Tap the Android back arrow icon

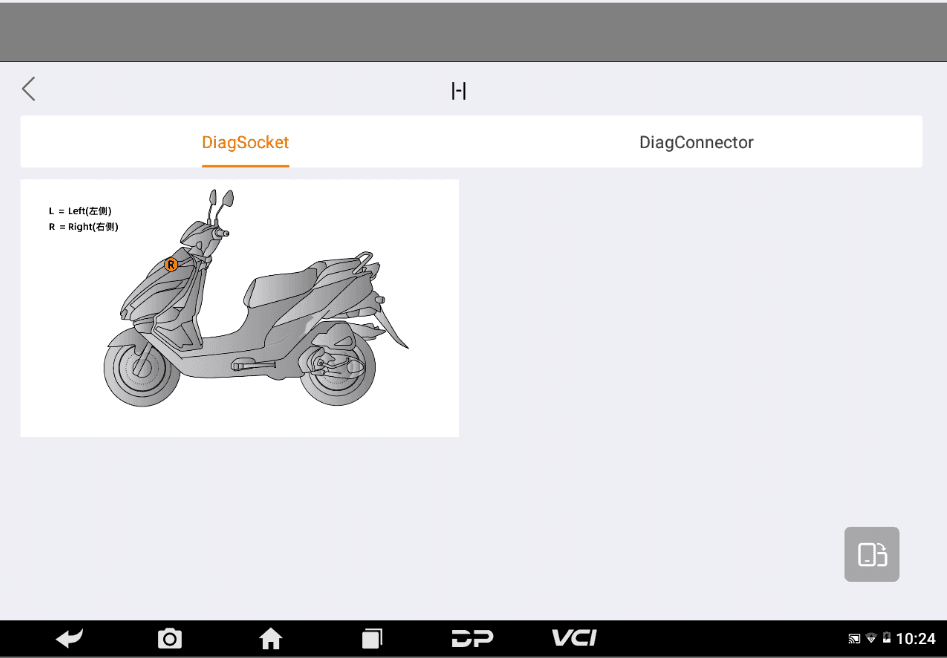coord(69,639)
